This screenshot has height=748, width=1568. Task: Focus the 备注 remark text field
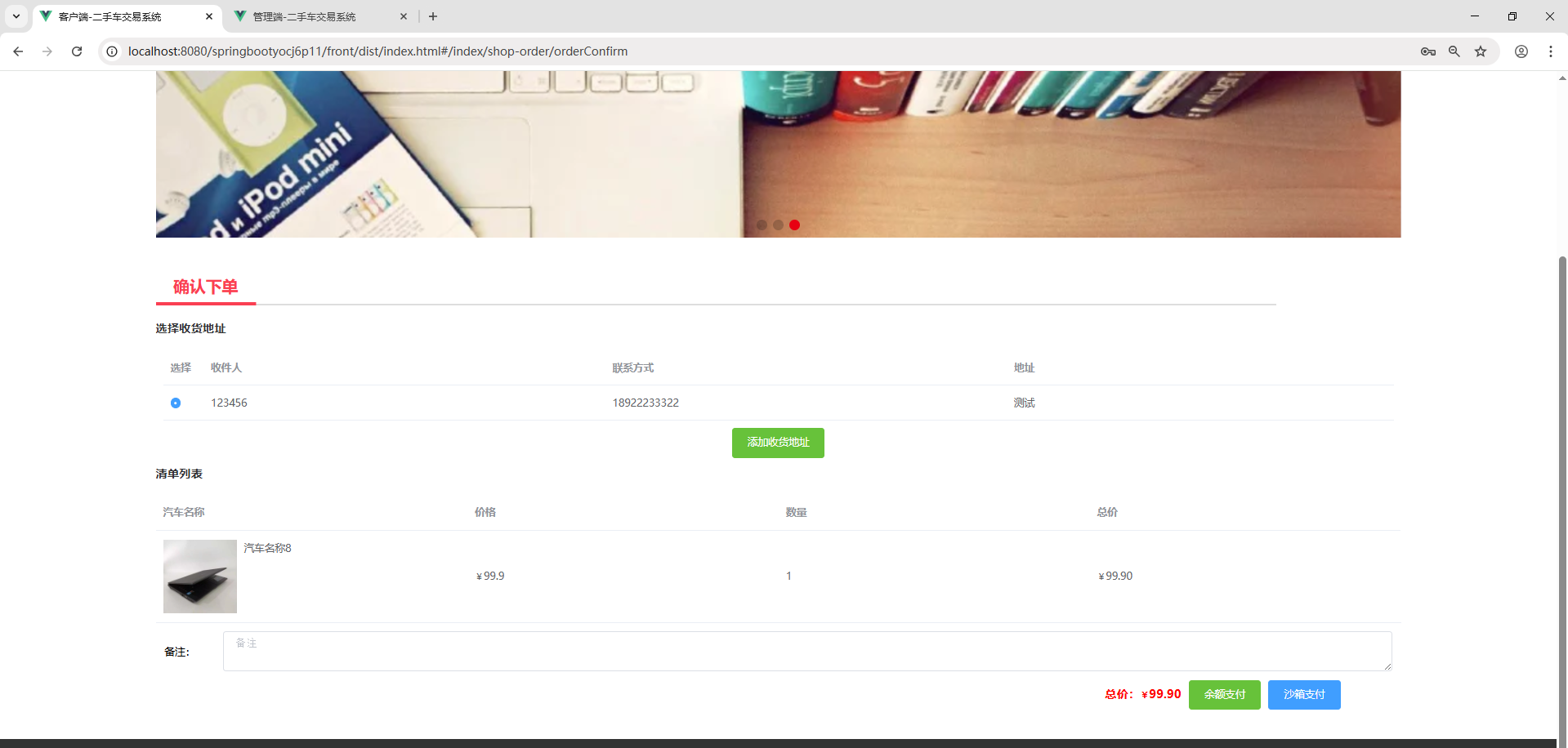tap(807, 652)
